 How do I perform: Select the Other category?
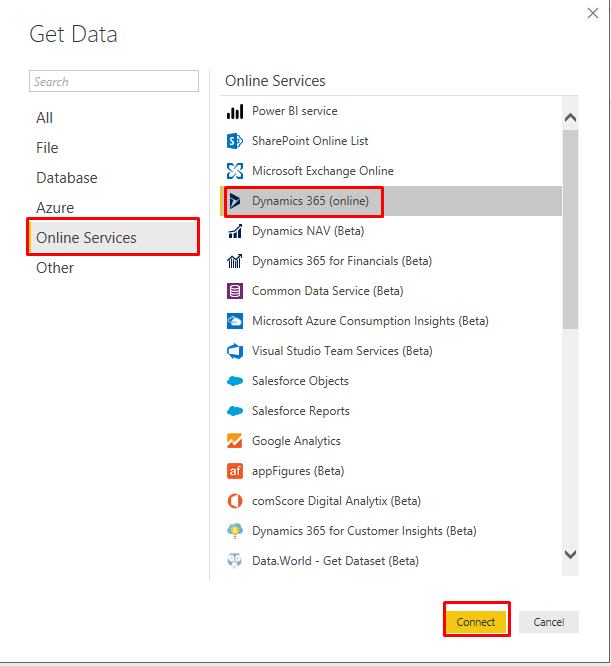(x=55, y=268)
